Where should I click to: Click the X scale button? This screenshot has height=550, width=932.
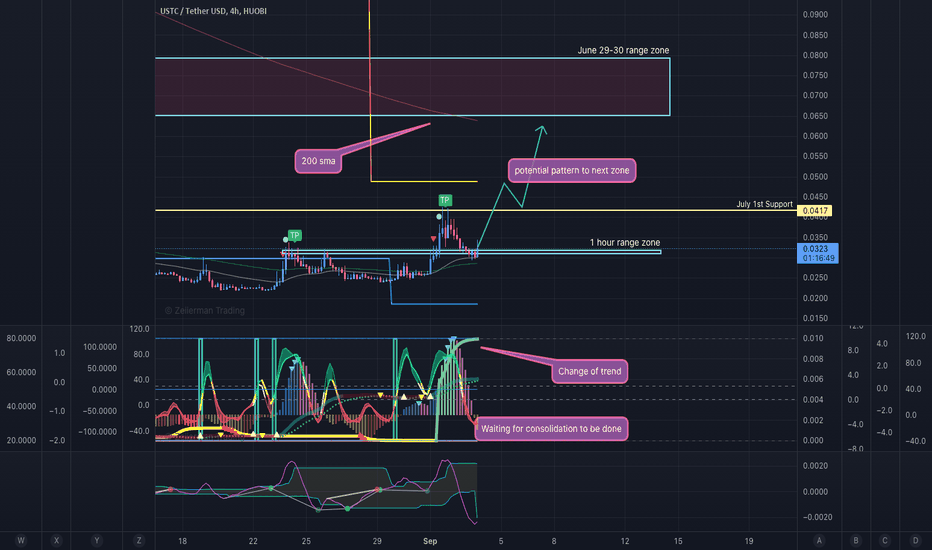pyautogui.click(x=56, y=540)
